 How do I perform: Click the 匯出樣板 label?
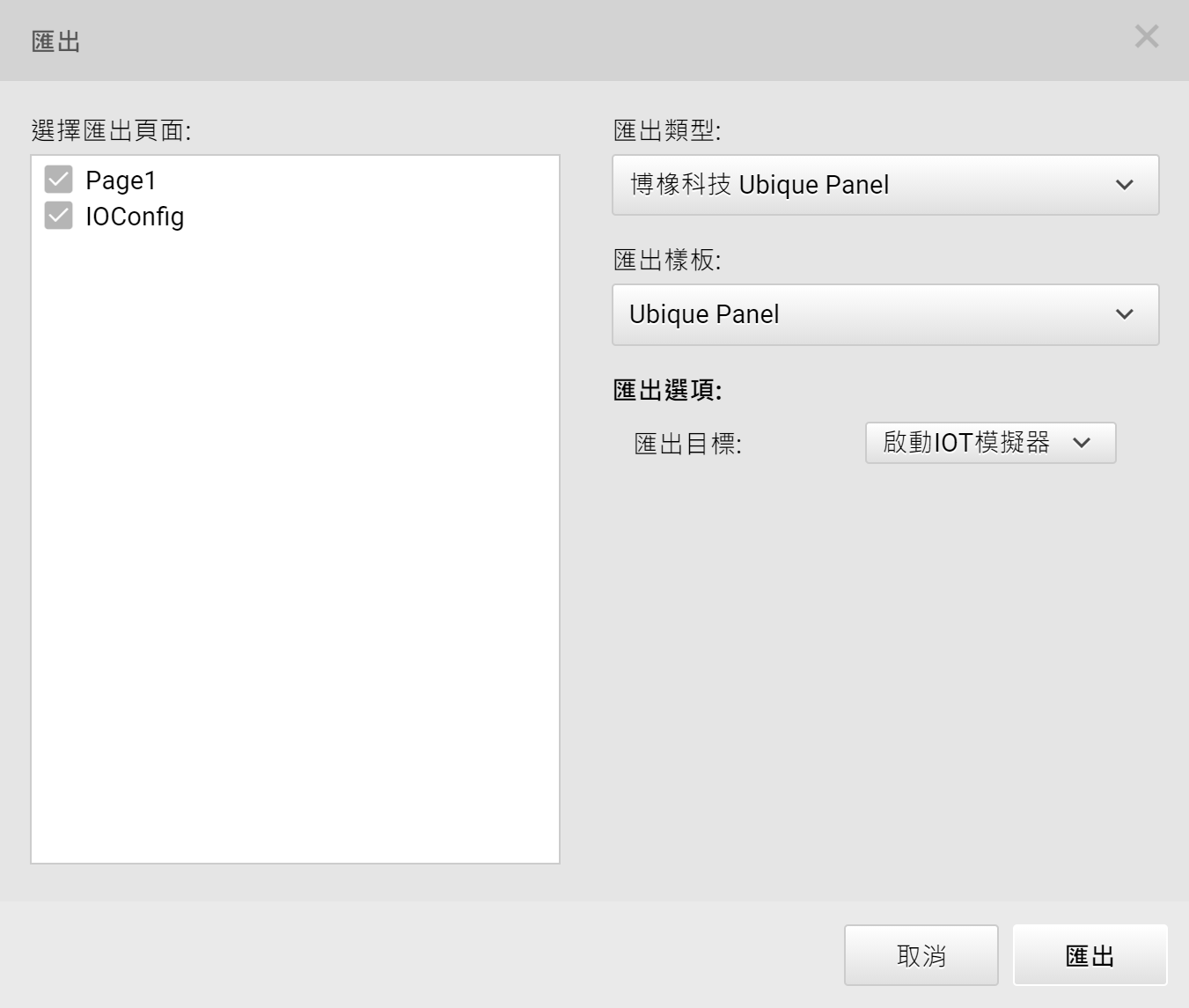coord(667,261)
